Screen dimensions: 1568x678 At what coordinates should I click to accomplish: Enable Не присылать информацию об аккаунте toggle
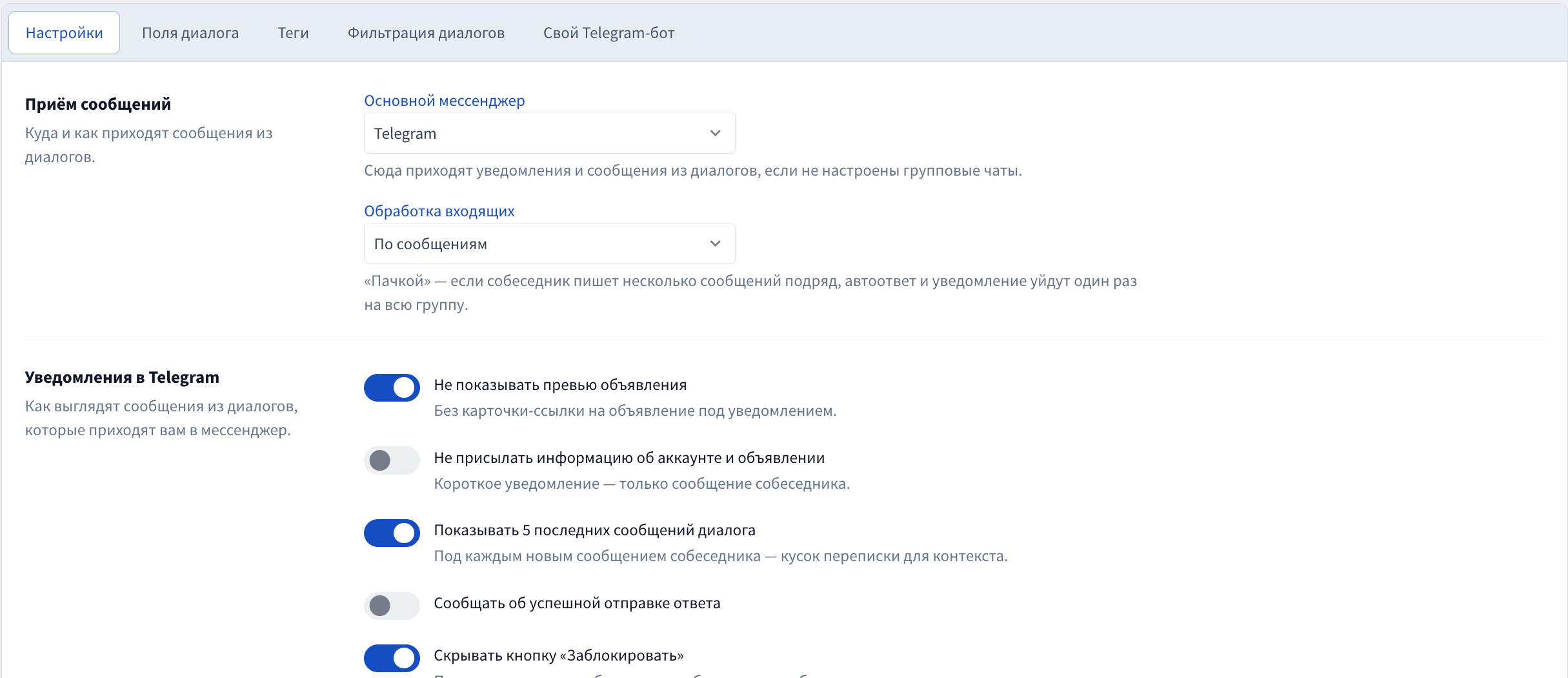tap(392, 460)
